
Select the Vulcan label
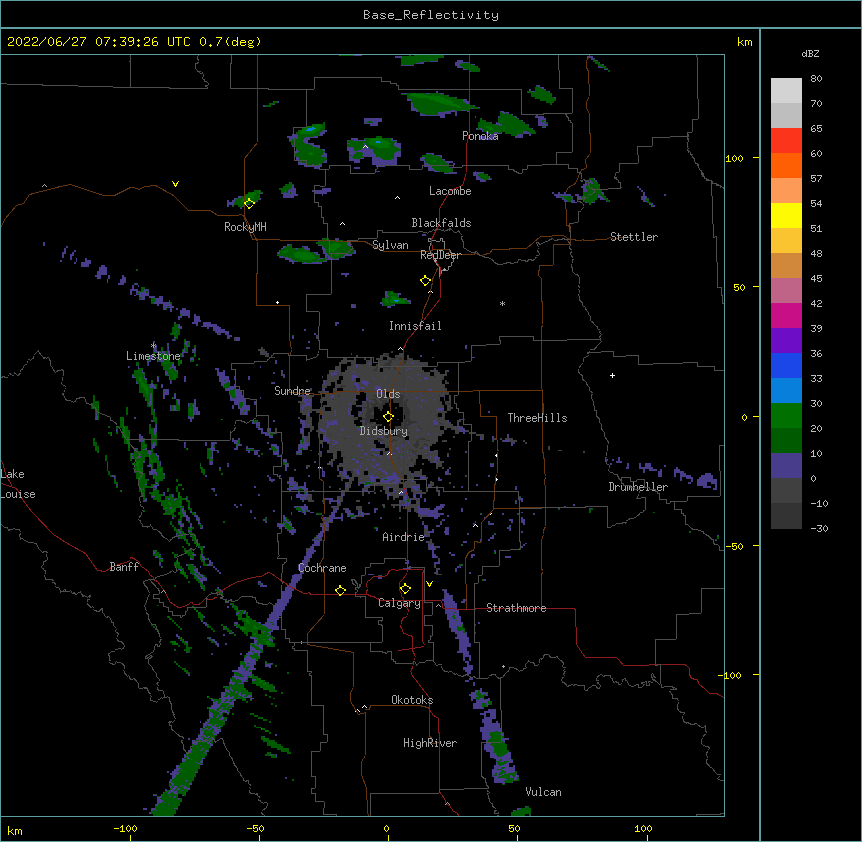point(543,792)
